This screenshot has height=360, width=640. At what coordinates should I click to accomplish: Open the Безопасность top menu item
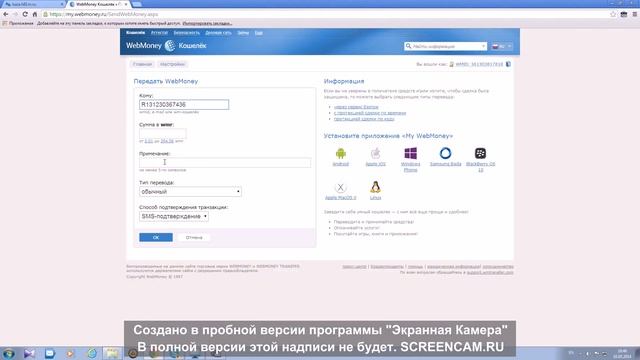pos(187,33)
